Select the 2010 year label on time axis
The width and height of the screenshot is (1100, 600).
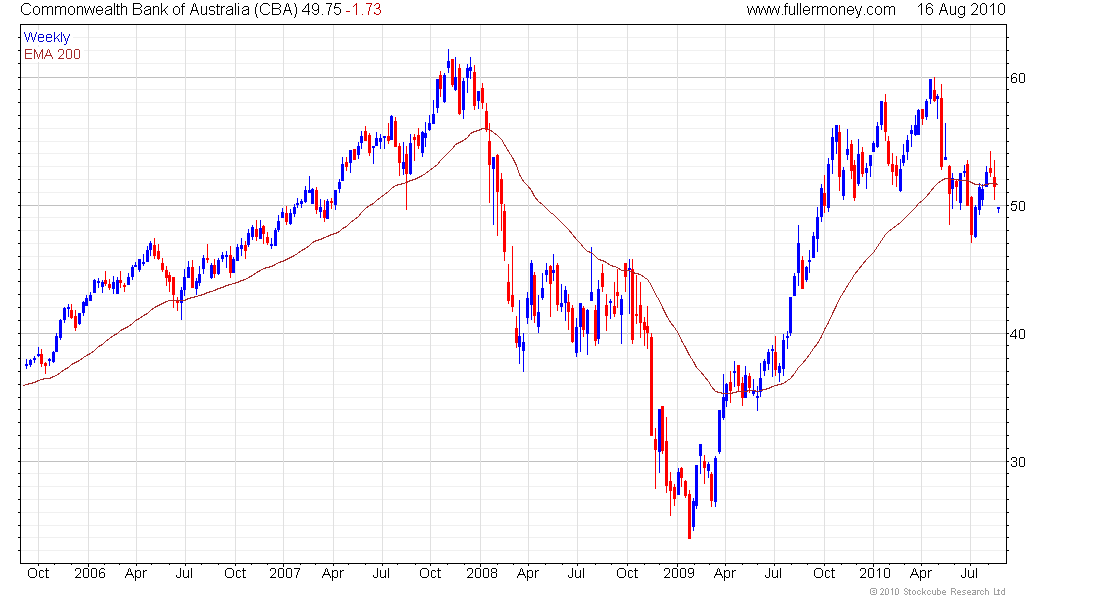coord(875,573)
